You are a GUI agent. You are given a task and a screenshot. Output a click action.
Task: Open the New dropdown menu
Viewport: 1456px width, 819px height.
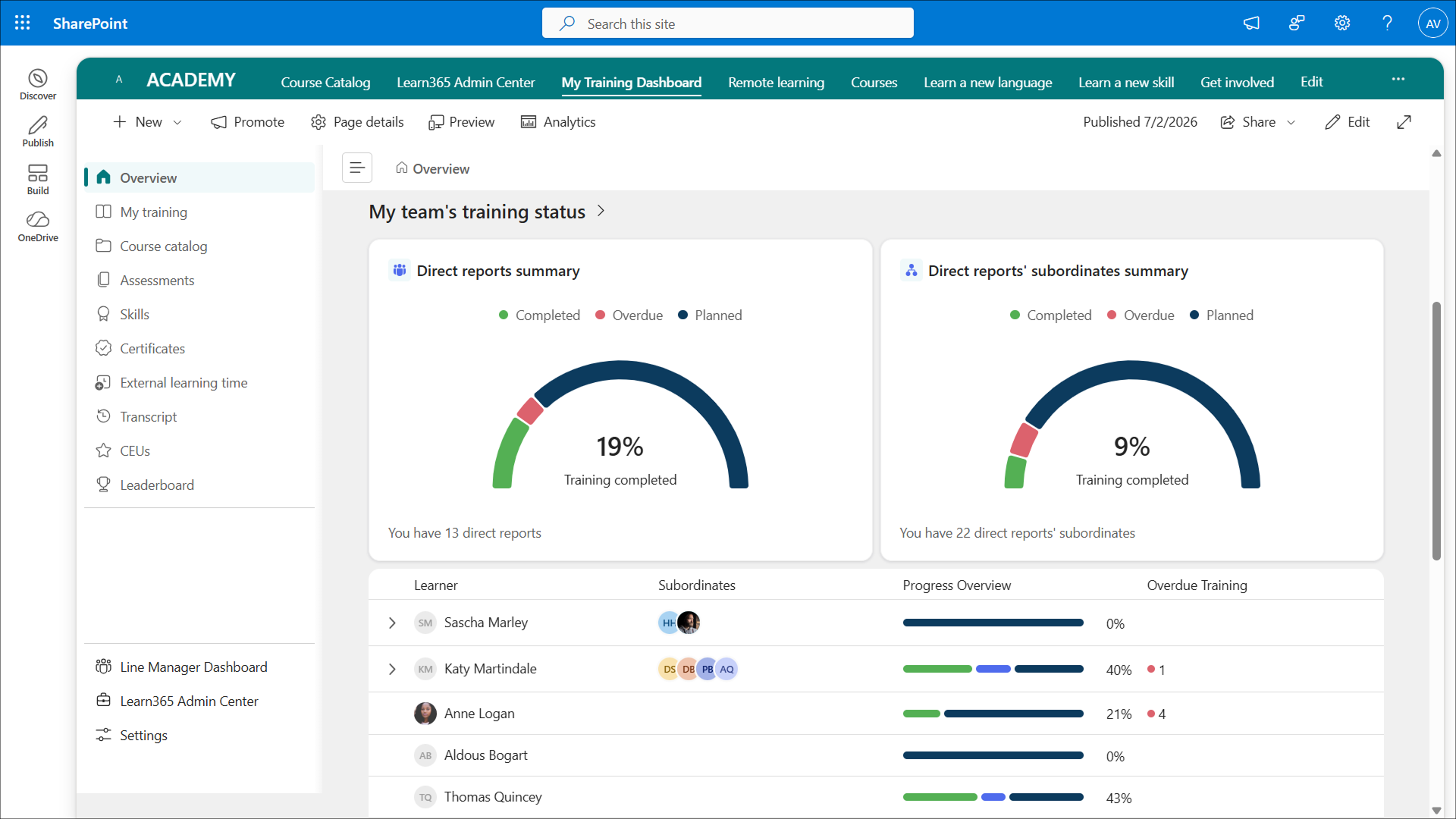[x=148, y=122]
